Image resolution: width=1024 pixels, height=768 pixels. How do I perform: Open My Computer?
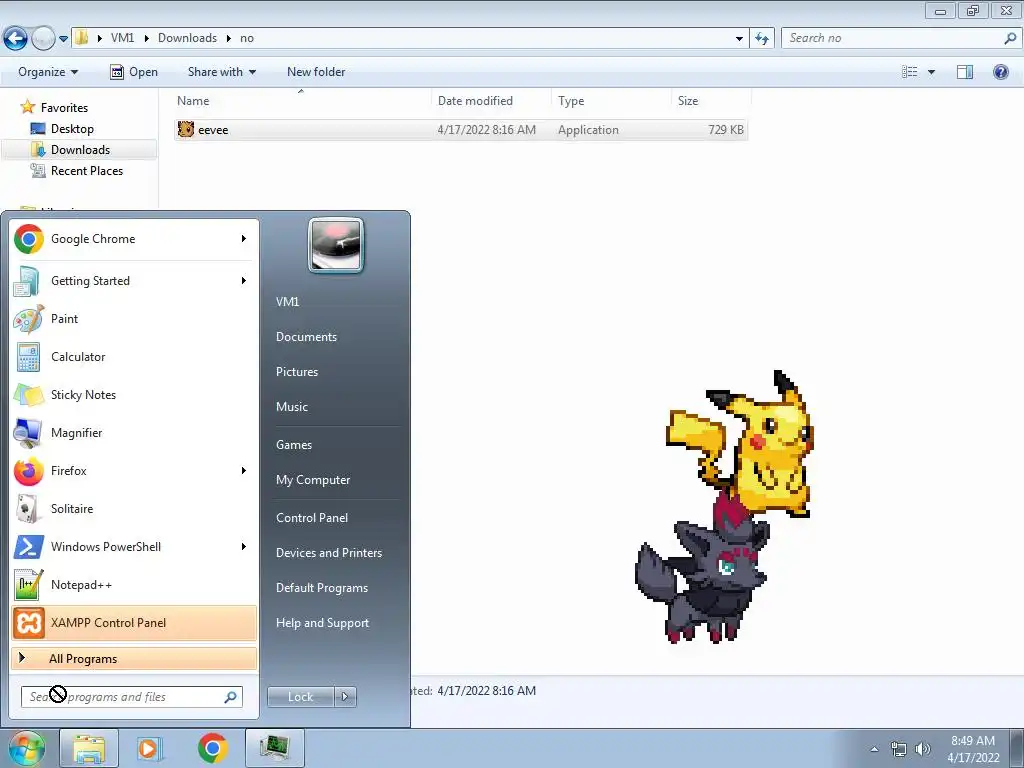click(313, 480)
